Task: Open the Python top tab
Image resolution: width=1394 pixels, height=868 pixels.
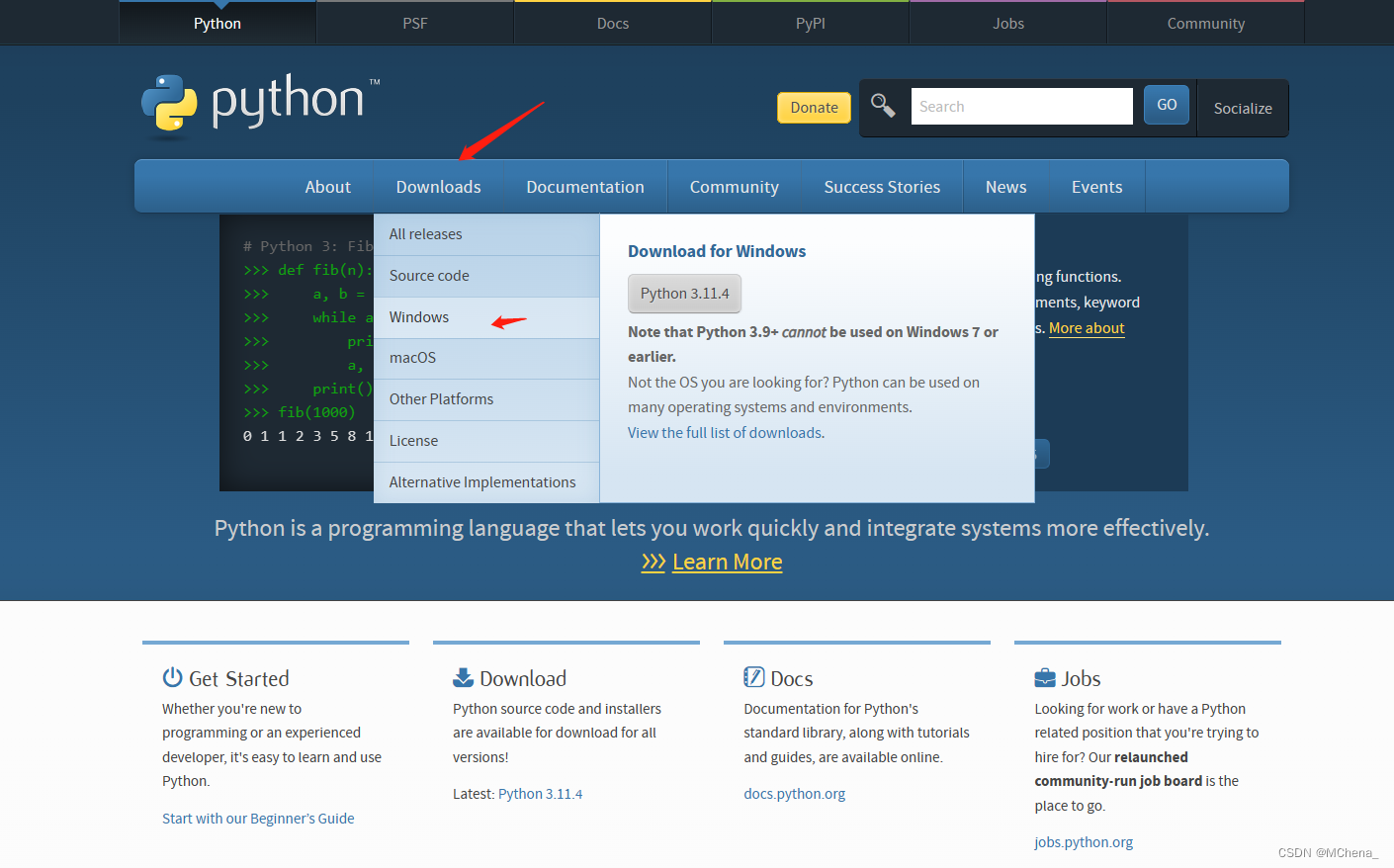Action: tap(218, 23)
